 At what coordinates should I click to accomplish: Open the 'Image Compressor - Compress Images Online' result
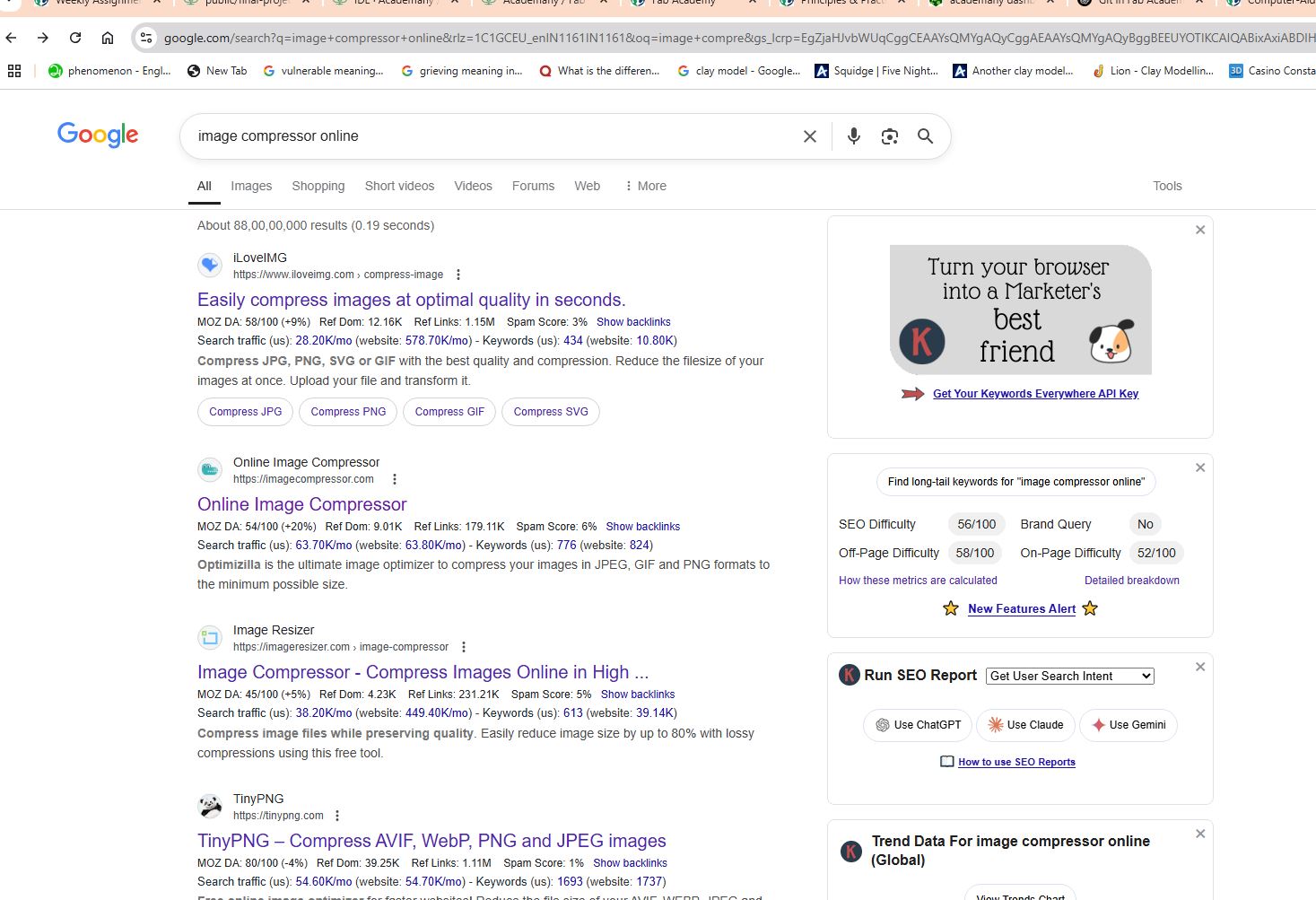pyautogui.click(x=423, y=672)
